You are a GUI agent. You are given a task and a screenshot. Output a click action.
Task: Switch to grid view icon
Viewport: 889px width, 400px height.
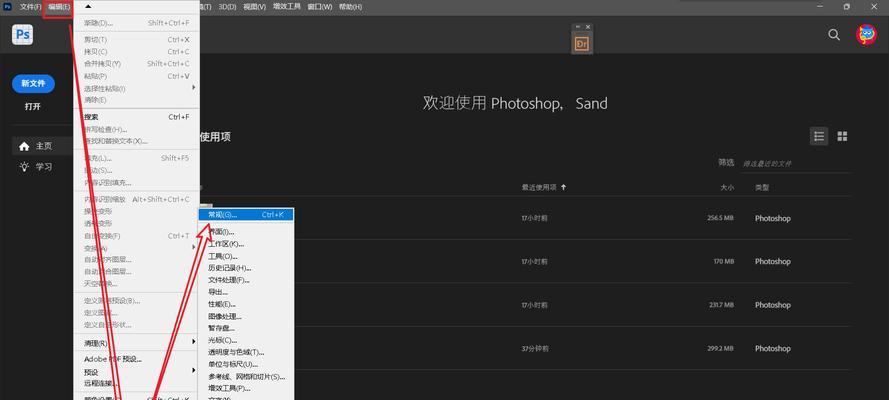coord(843,136)
